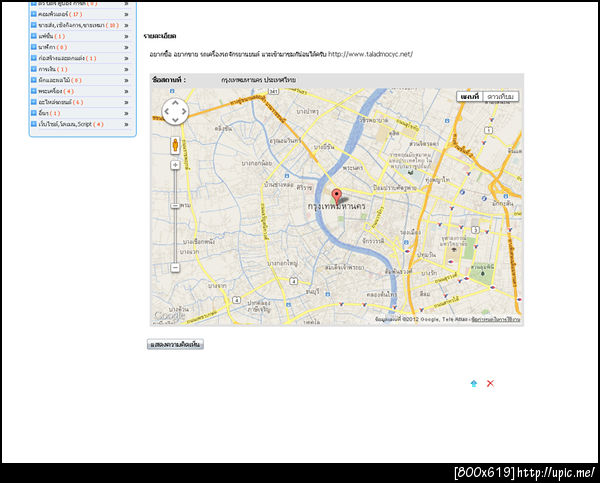
Task: Click the ตลิ่งชัน label on the map
Action: (223, 129)
